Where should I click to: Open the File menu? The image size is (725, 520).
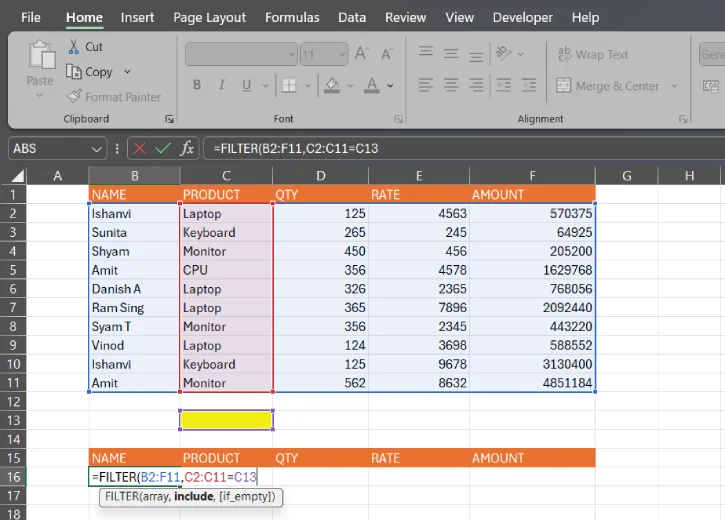coord(31,18)
